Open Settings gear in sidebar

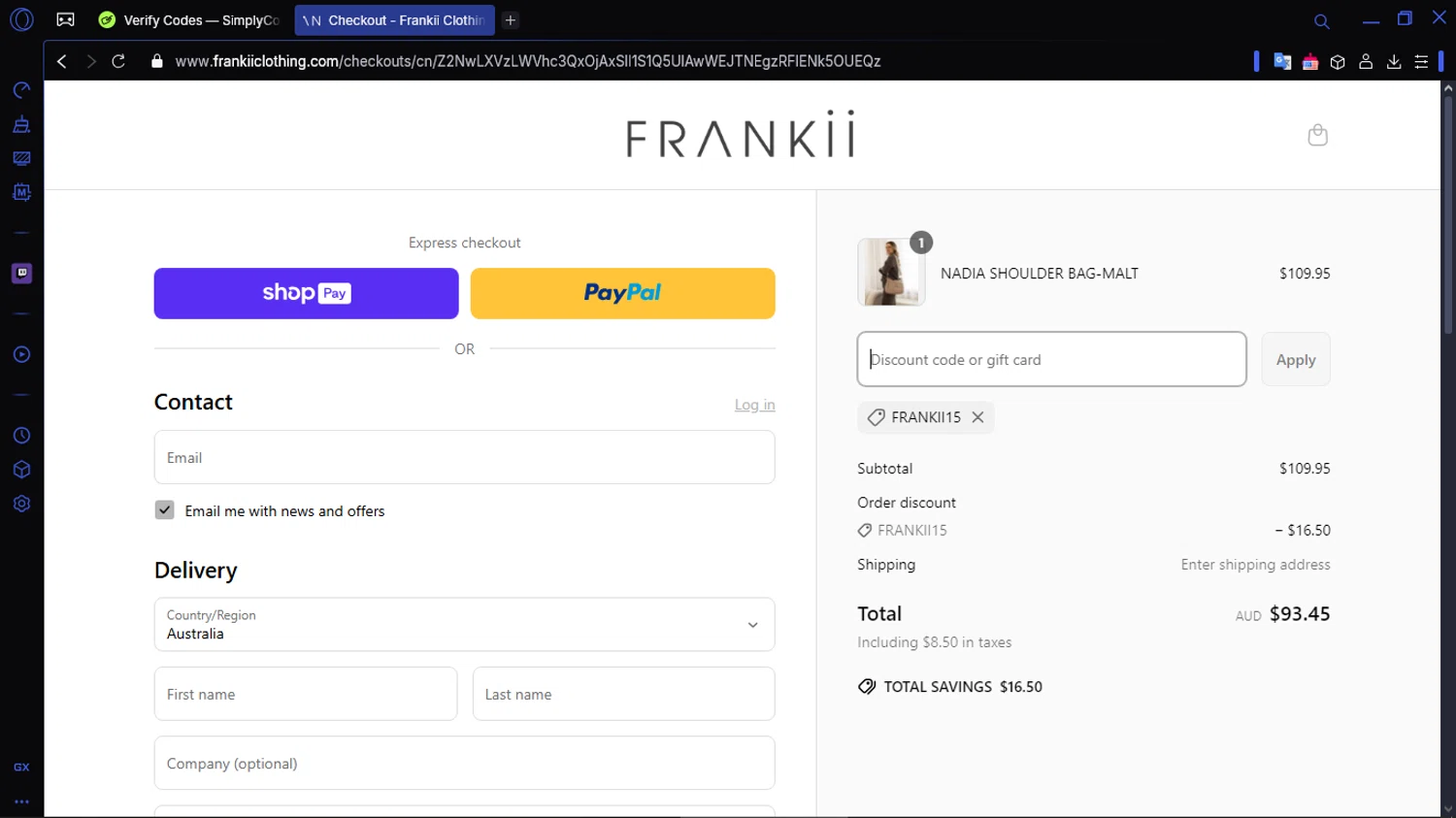point(21,504)
